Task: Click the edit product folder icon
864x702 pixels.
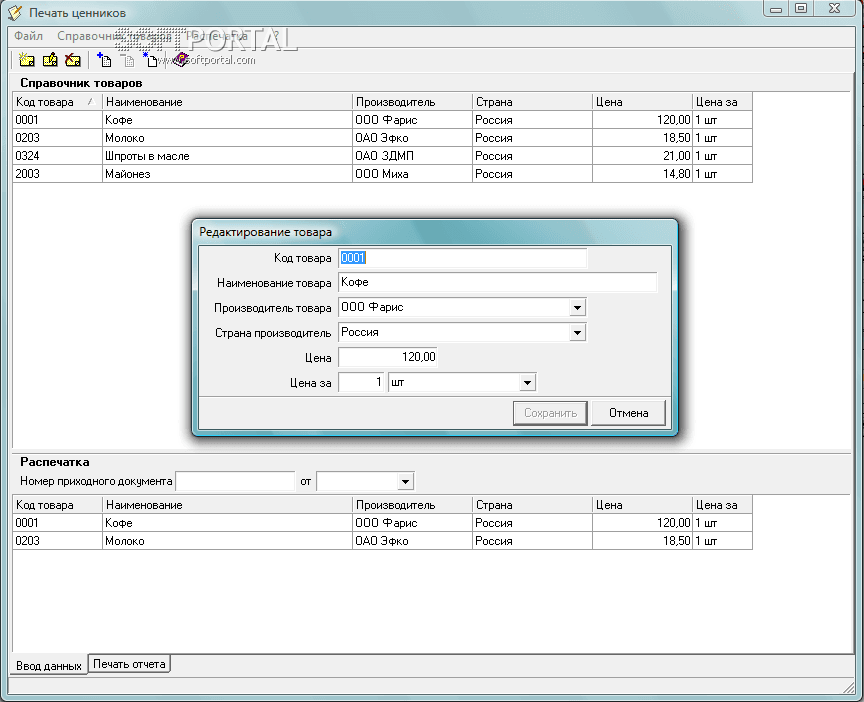Action: (50, 60)
